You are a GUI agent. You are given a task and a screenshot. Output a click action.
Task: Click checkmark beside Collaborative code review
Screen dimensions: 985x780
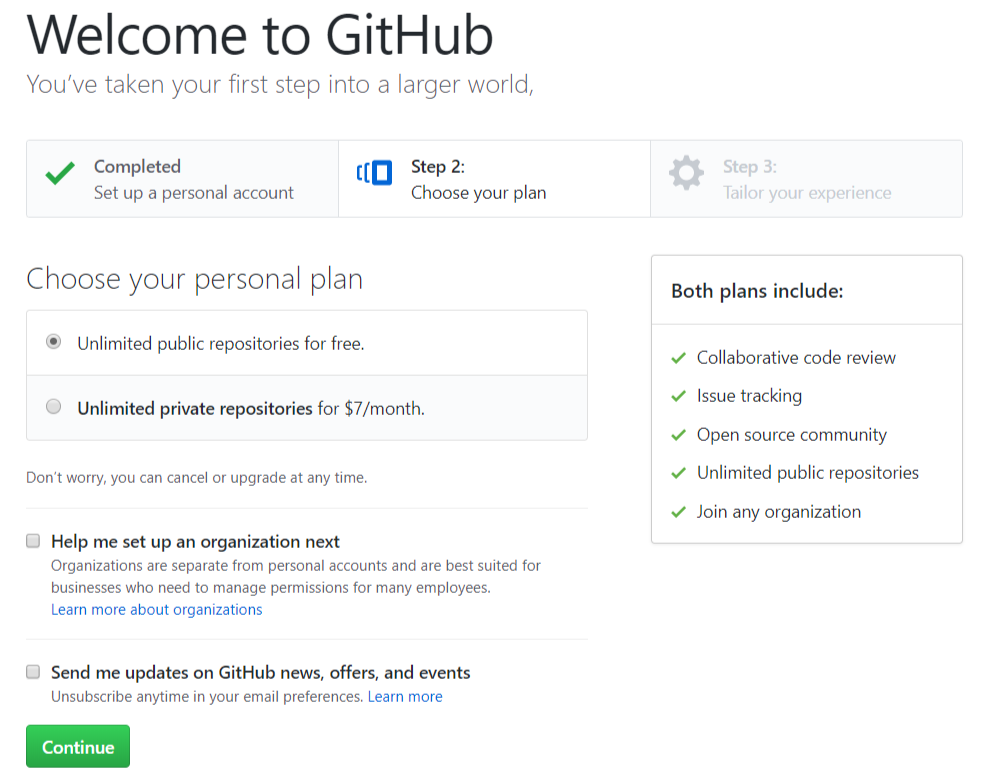pos(678,358)
